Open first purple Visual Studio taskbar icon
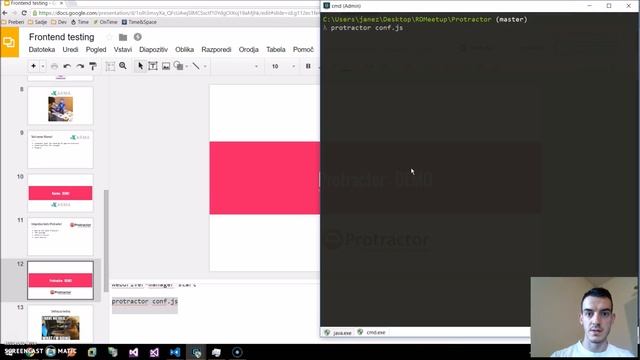This screenshot has width=640, height=360. pyautogui.click(x=133, y=352)
